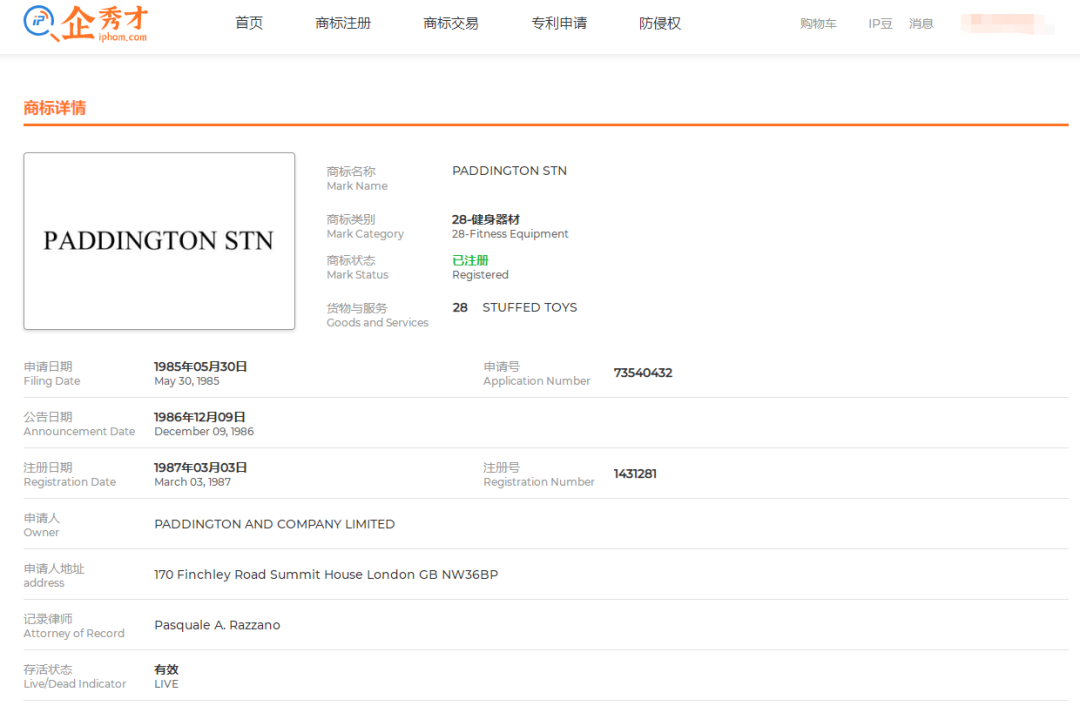Click the 有效 live status value
Viewport: 1080px width, 726px height.
pos(166,670)
